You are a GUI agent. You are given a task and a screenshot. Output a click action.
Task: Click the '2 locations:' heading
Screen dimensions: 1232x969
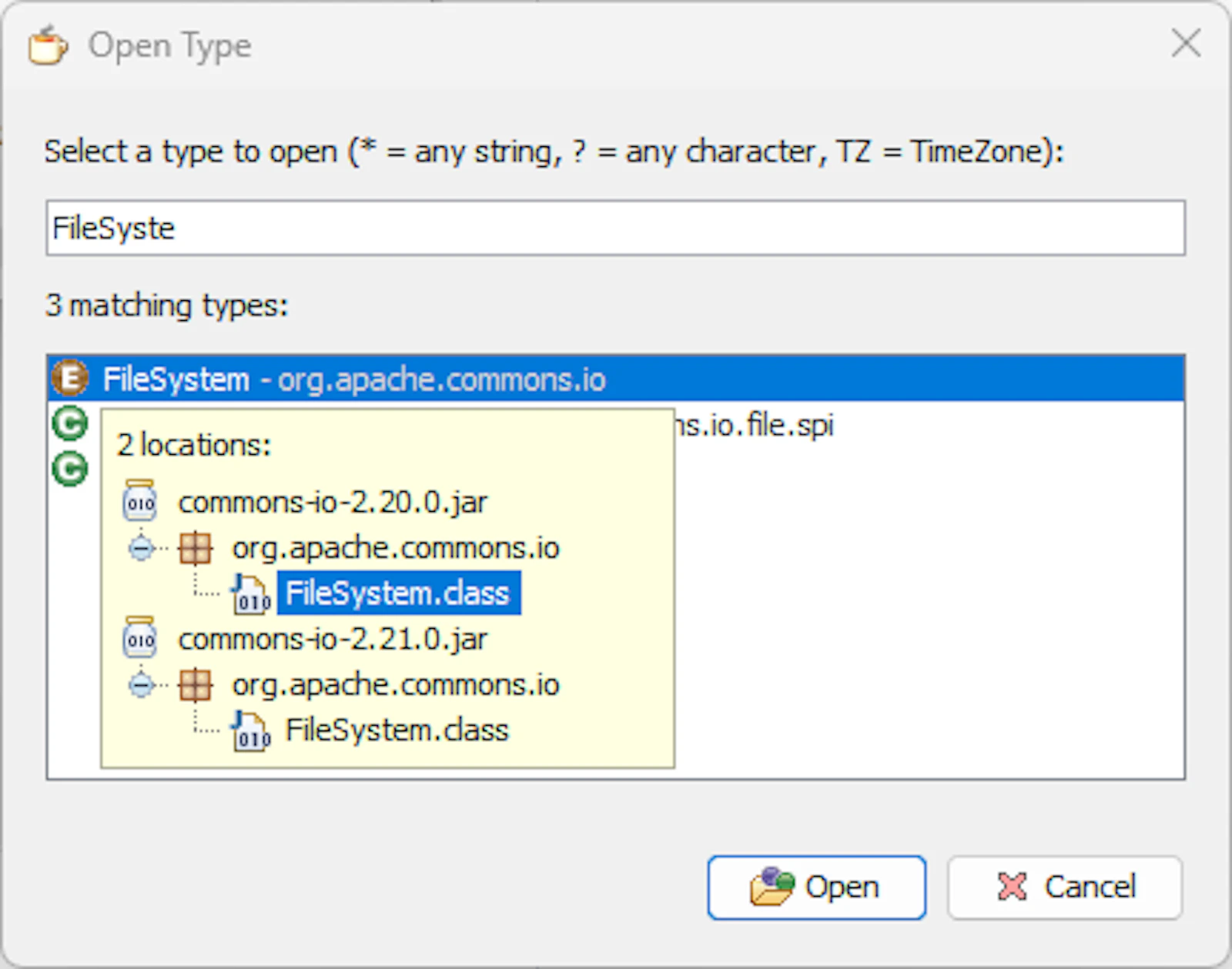coord(194,445)
